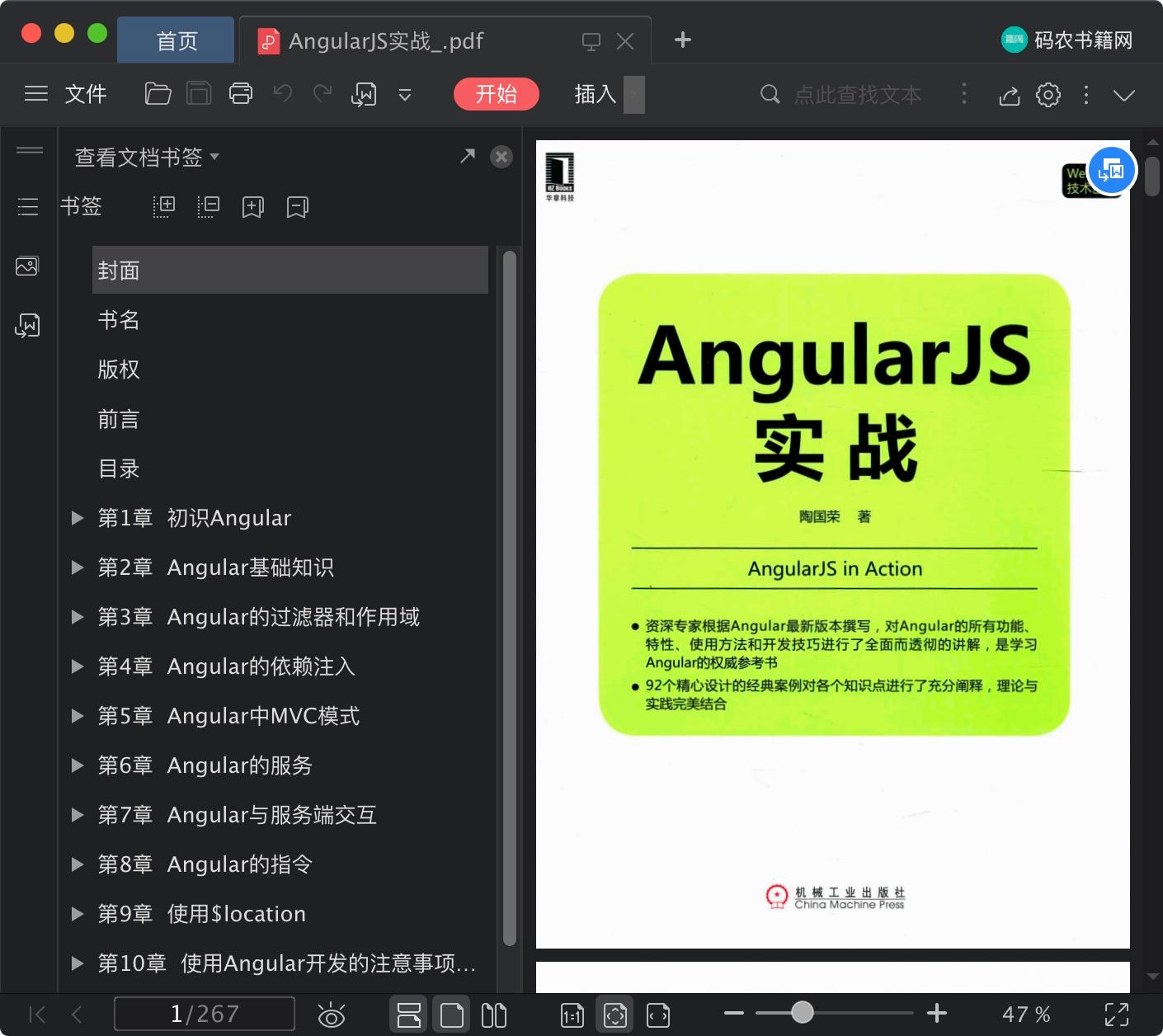1163x1036 pixels.
Task: Open the hamburger file menu icon
Action: click(36, 94)
